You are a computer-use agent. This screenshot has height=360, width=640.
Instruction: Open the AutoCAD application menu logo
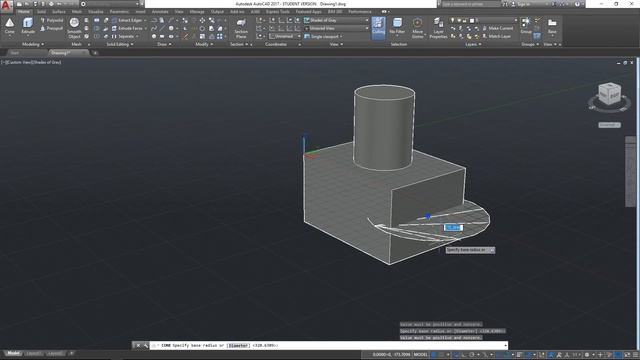click(x=6, y=5)
